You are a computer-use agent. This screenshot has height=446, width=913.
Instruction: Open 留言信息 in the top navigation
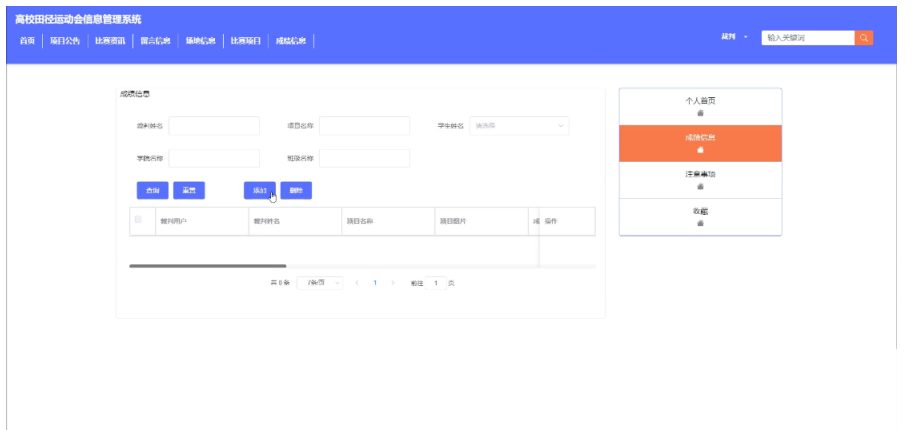155,41
